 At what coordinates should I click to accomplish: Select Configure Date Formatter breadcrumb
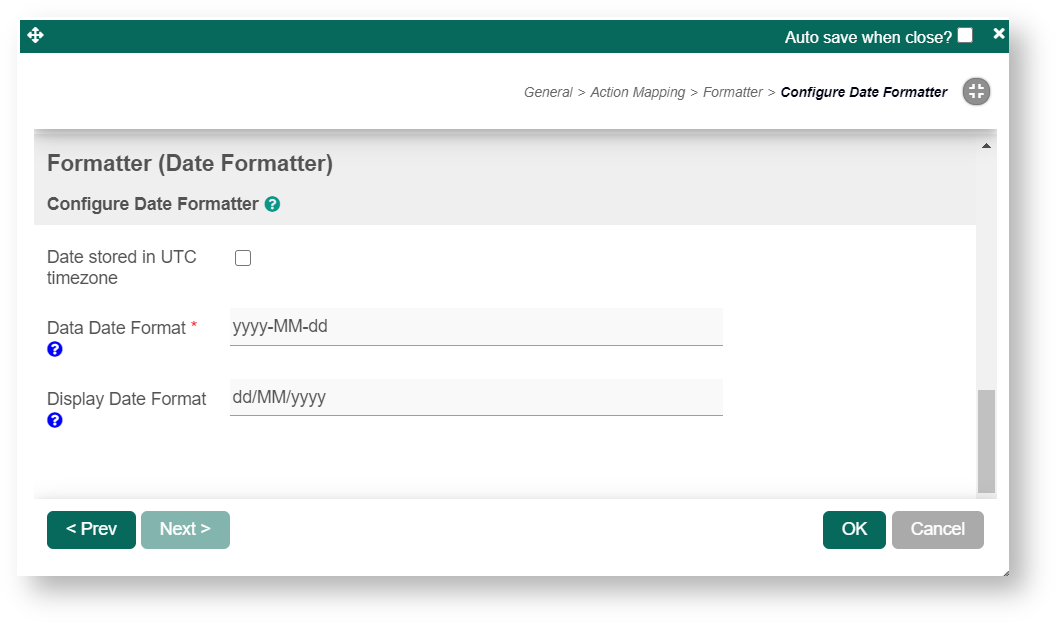click(x=864, y=92)
